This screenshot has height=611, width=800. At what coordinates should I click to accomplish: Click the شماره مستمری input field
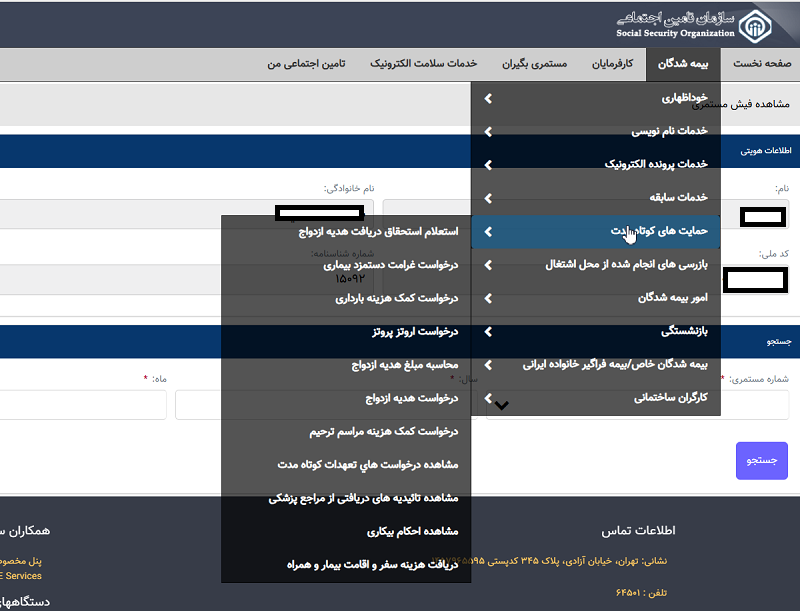point(638,405)
